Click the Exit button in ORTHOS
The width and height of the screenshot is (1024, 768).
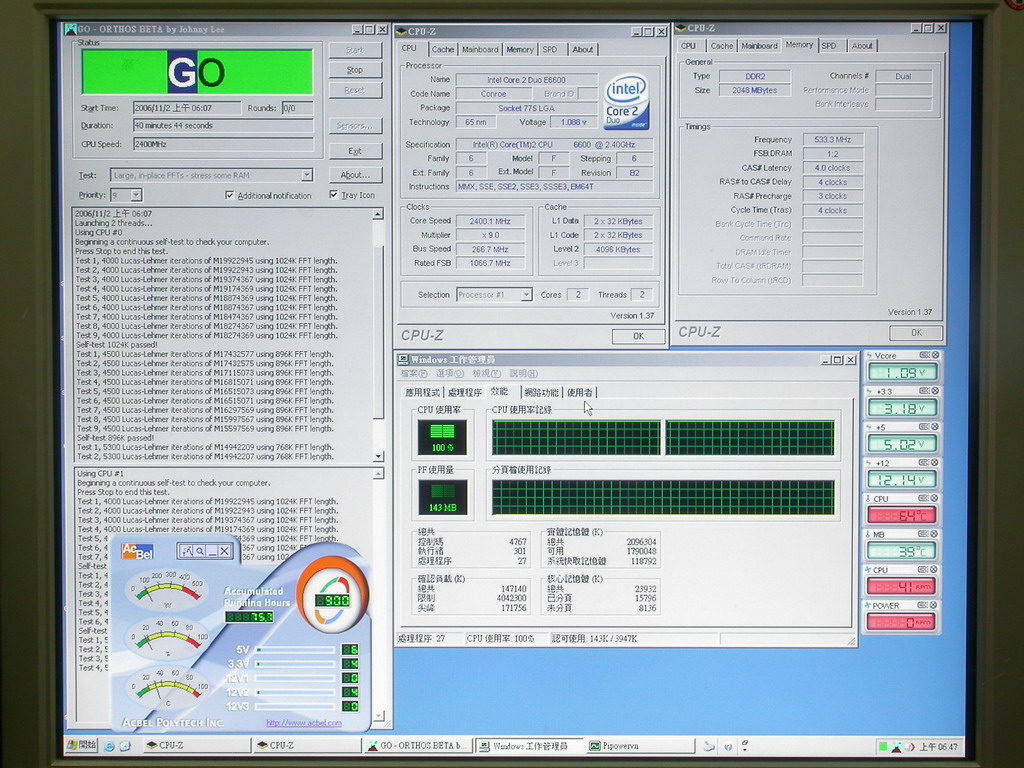tap(355, 151)
